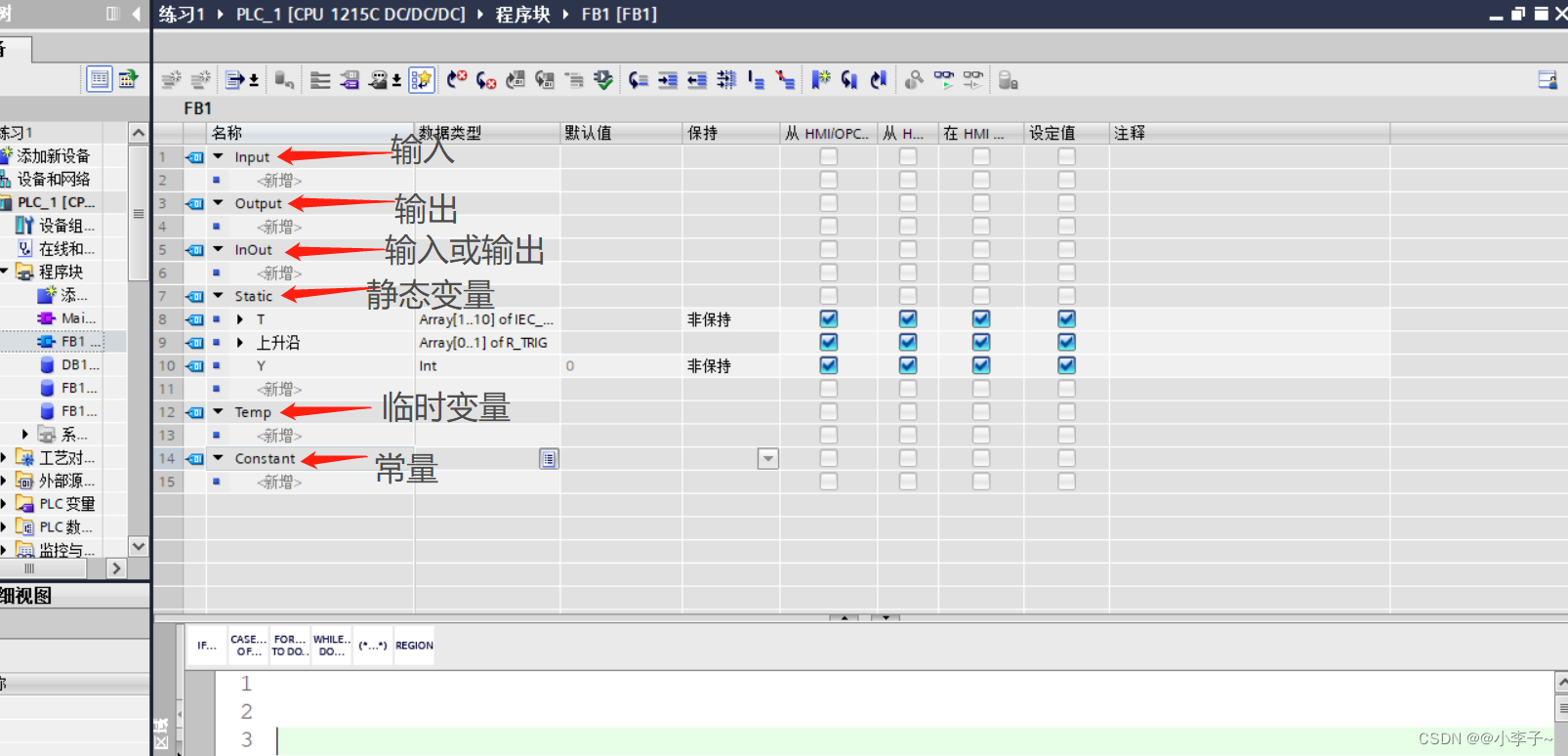Uncheck the 在 HMI checkbox for variable T
The image size is (1568, 756).
[x=981, y=318]
